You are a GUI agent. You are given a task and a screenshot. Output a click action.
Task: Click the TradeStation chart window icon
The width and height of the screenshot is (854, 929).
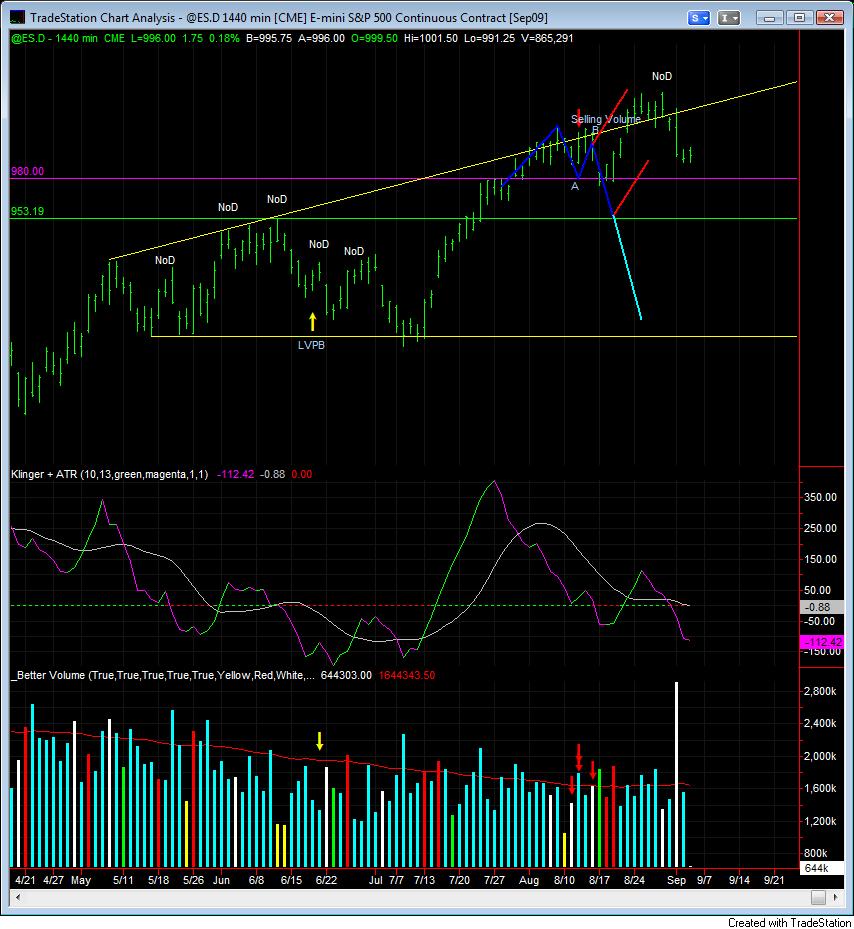[17, 17]
